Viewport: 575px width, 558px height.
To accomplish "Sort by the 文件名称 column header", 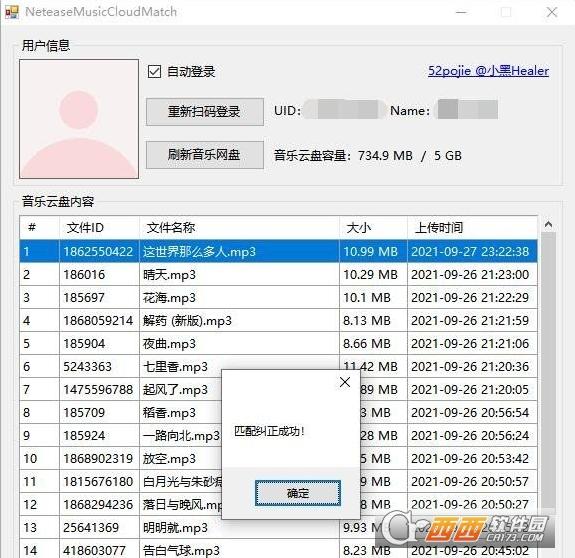I will 239,228.
